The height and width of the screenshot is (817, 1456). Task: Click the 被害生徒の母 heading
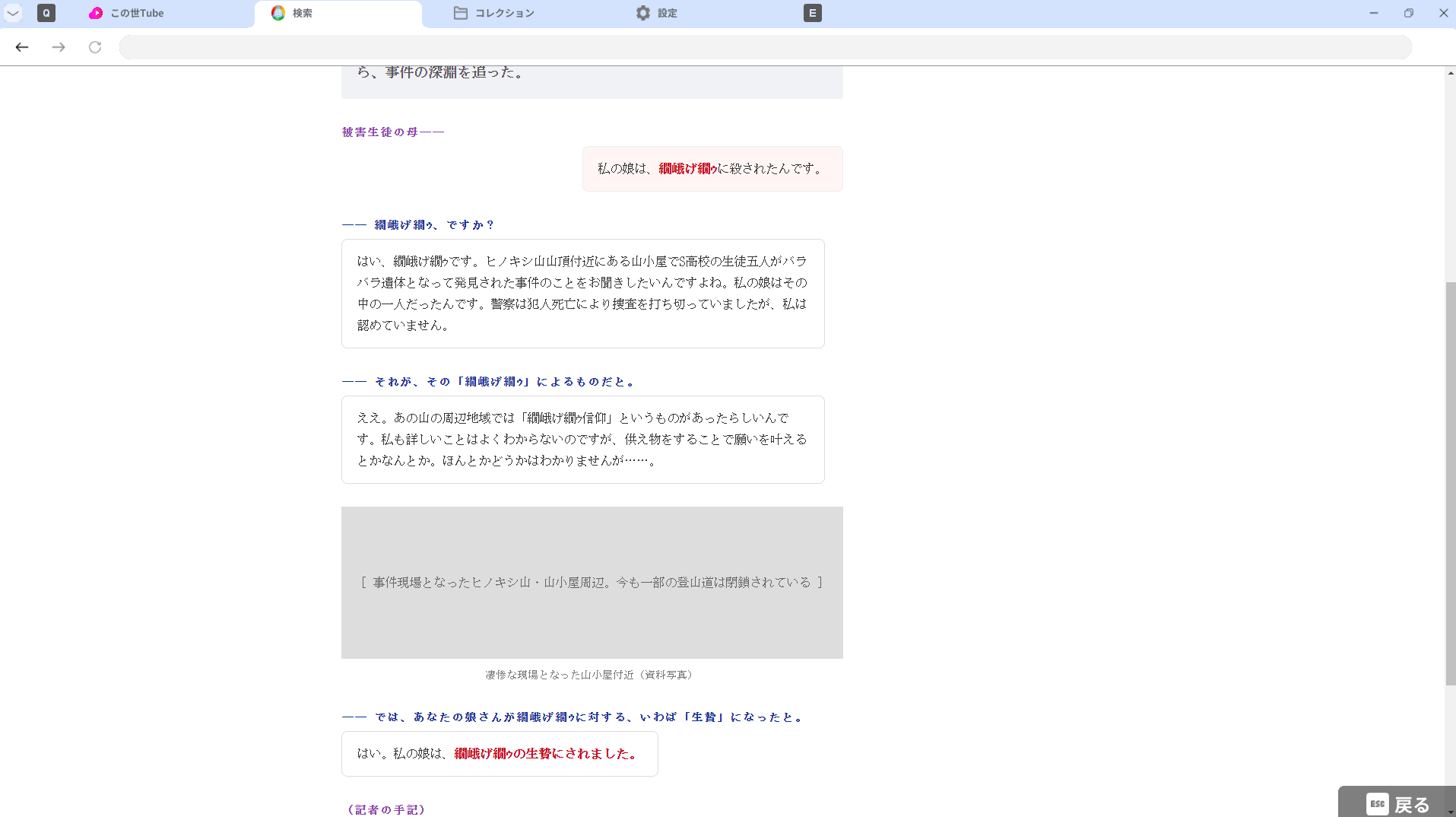(x=393, y=132)
